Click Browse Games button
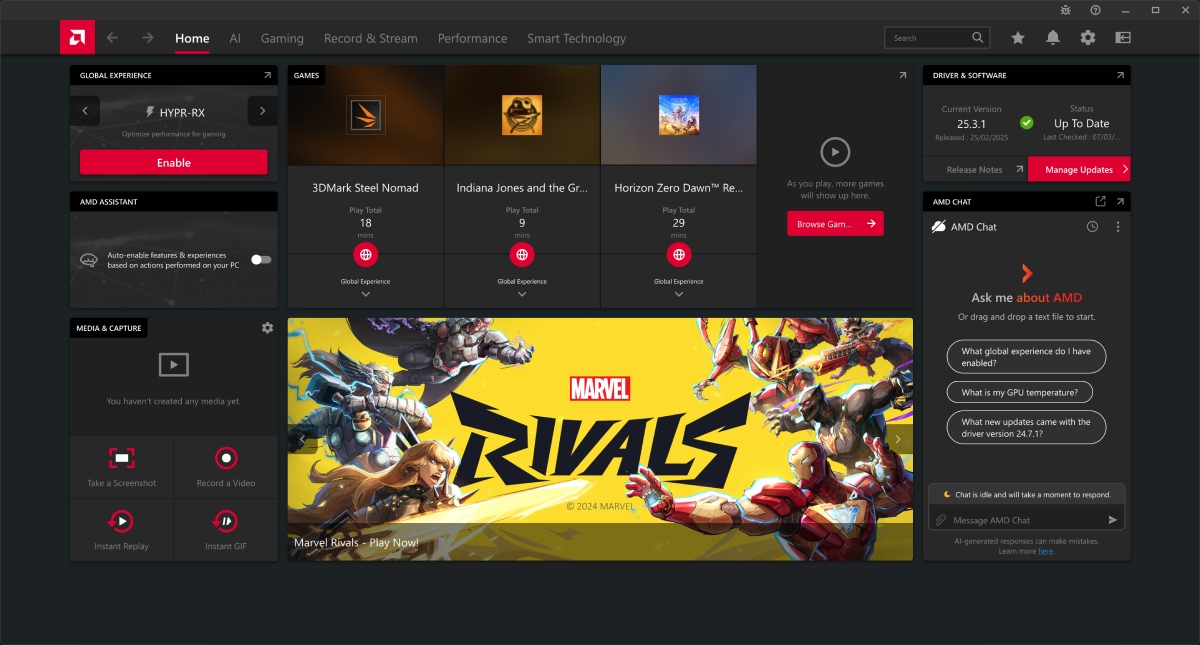This screenshot has height=645, width=1200. [835, 224]
